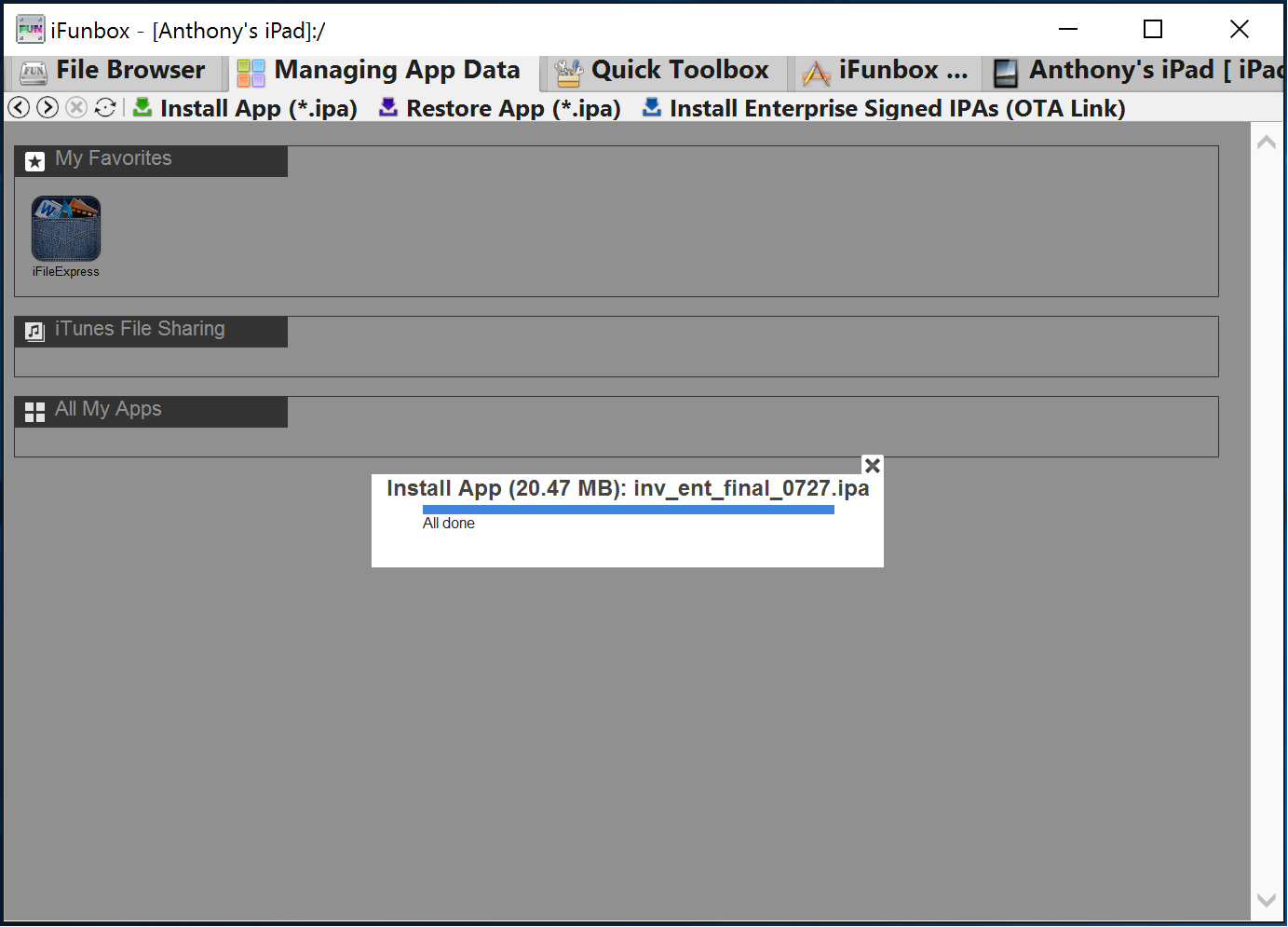Open the iFileExpress app icon
This screenshot has height=927, width=1288.
coord(66,228)
